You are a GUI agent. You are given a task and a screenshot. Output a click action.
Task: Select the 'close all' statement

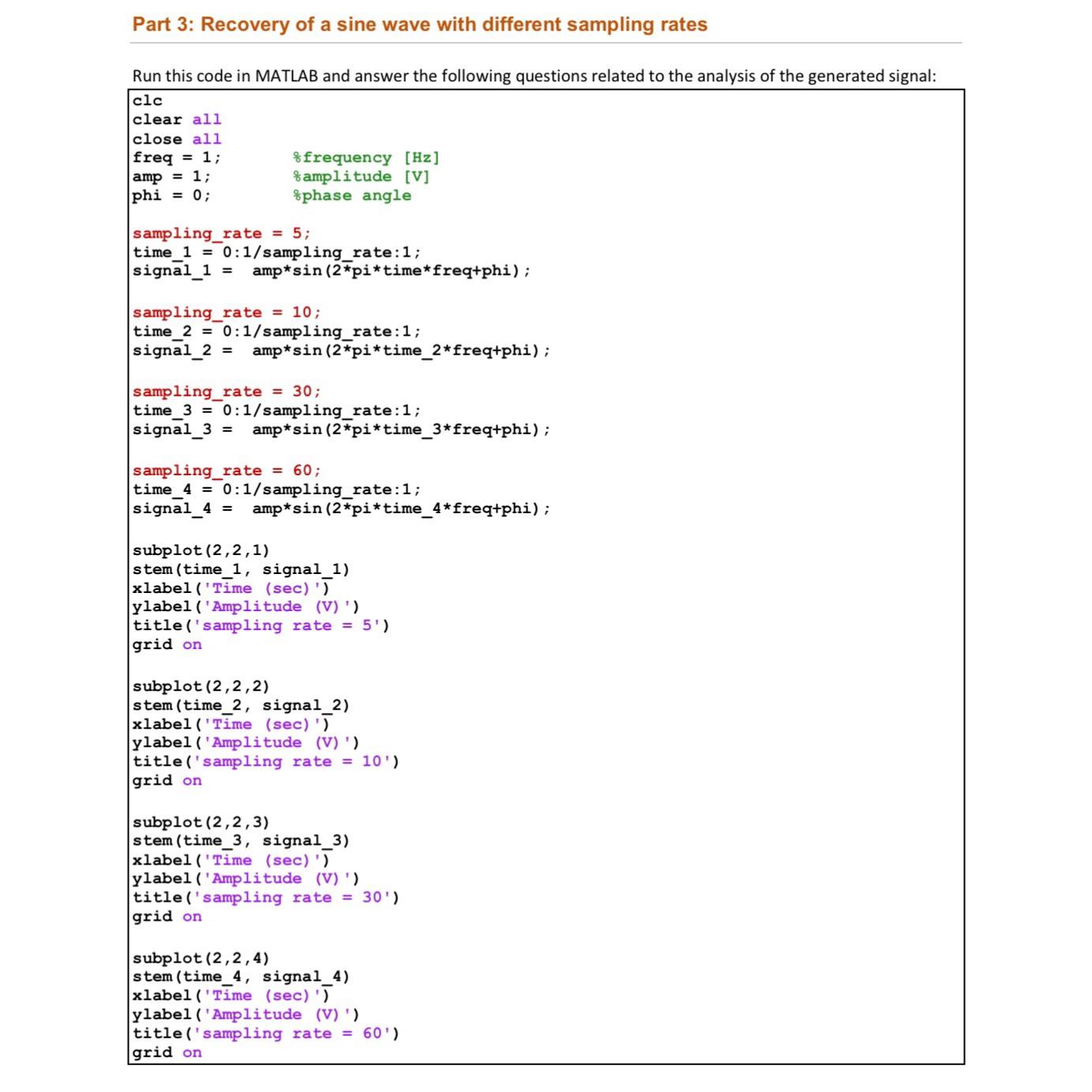coord(175,138)
